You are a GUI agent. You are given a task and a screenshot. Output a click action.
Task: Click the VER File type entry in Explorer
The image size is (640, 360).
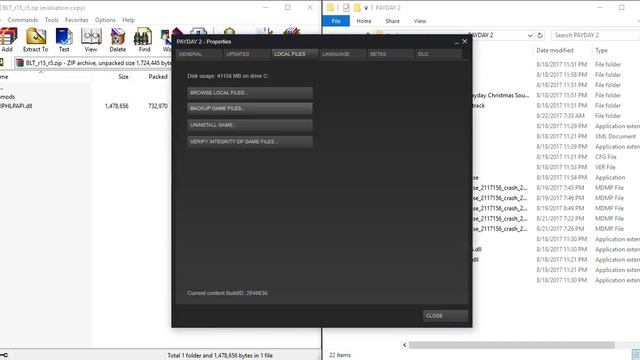pyautogui.click(x=605, y=167)
